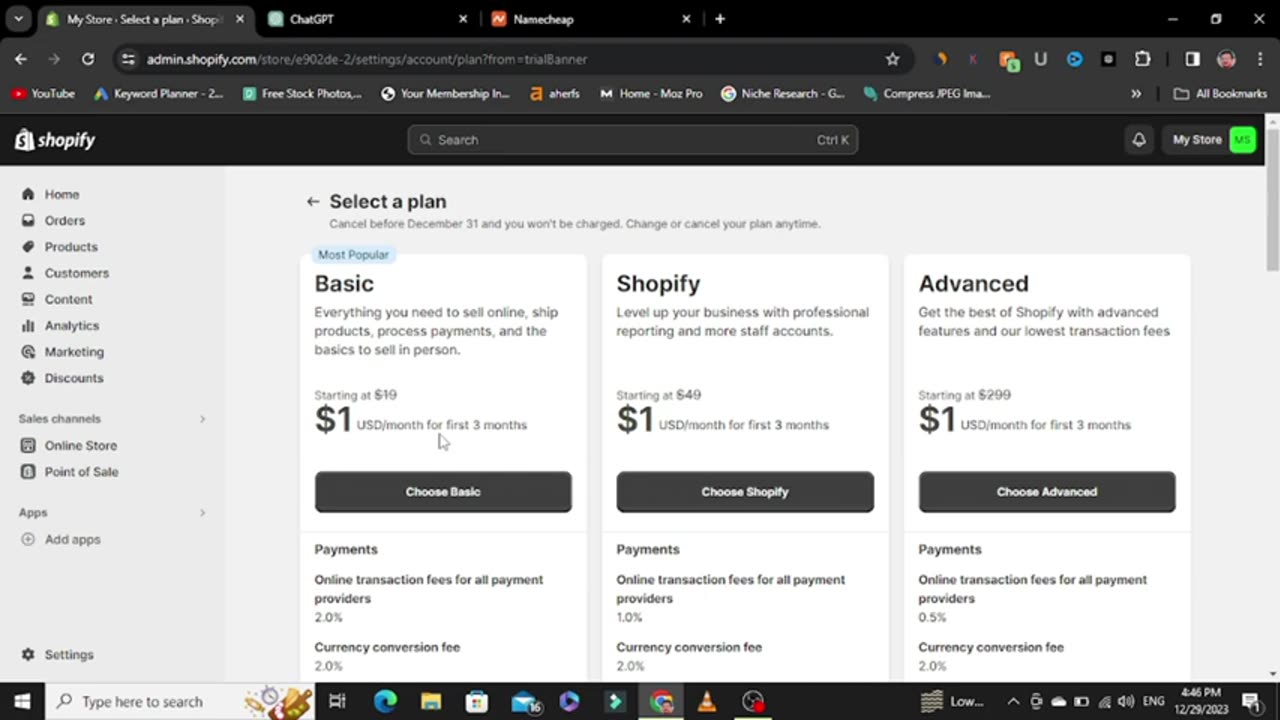Open the Home - Moz Pro bookmark

[x=651, y=93]
